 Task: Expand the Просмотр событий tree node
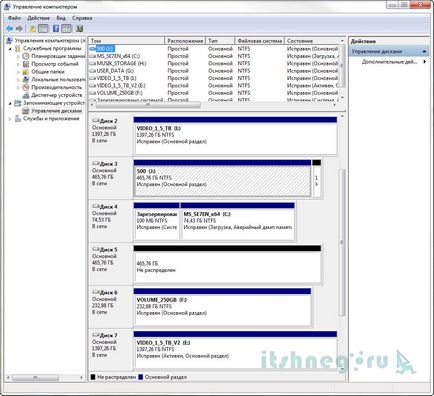point(18,64)
